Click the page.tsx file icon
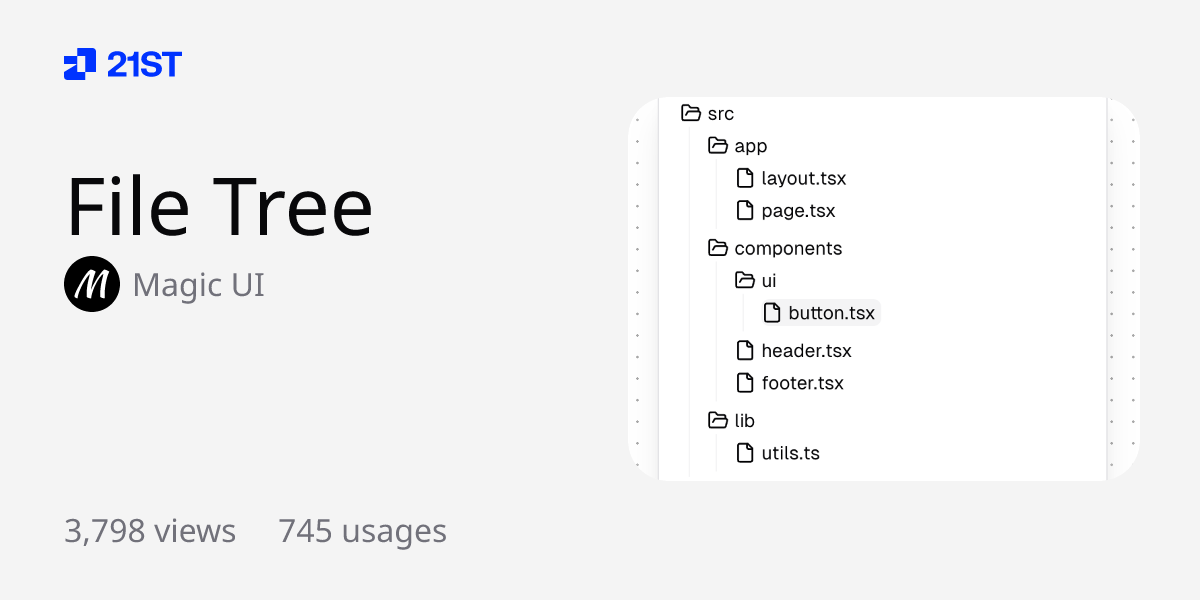The image size is (1200, 600). pos(744,211)
